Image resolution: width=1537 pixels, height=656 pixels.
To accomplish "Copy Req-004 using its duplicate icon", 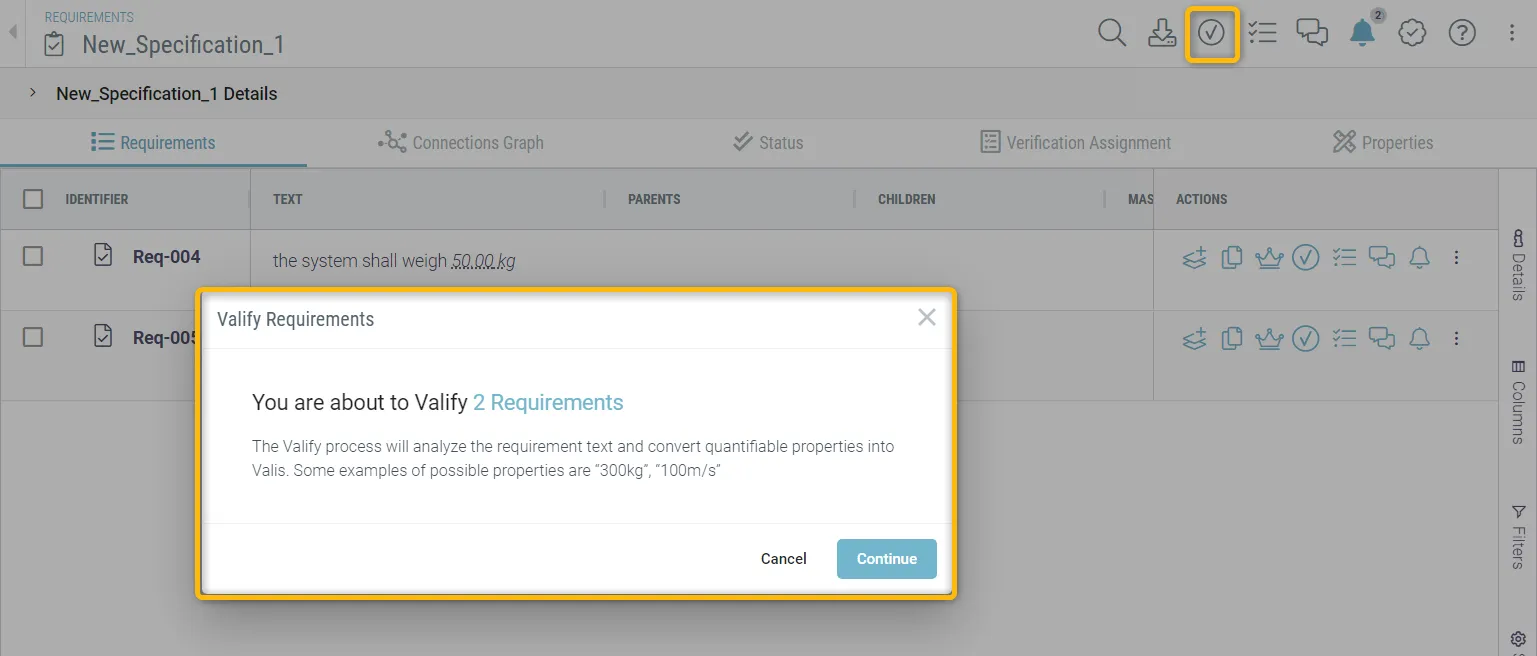I will 1232,258.
